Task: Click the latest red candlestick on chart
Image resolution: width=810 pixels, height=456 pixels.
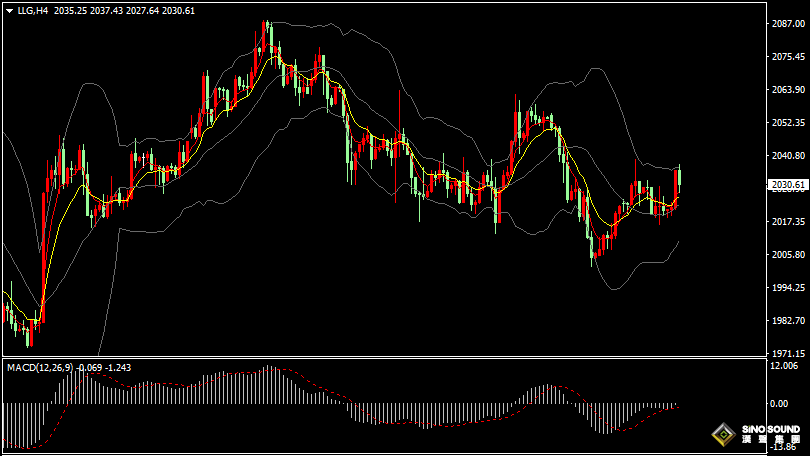Action: tap(678, 184)
